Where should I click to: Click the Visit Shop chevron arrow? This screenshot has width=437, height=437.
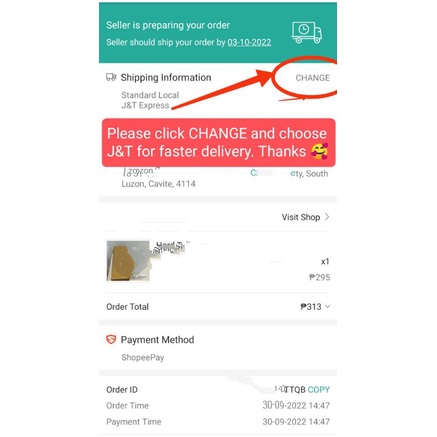[327, 217]
